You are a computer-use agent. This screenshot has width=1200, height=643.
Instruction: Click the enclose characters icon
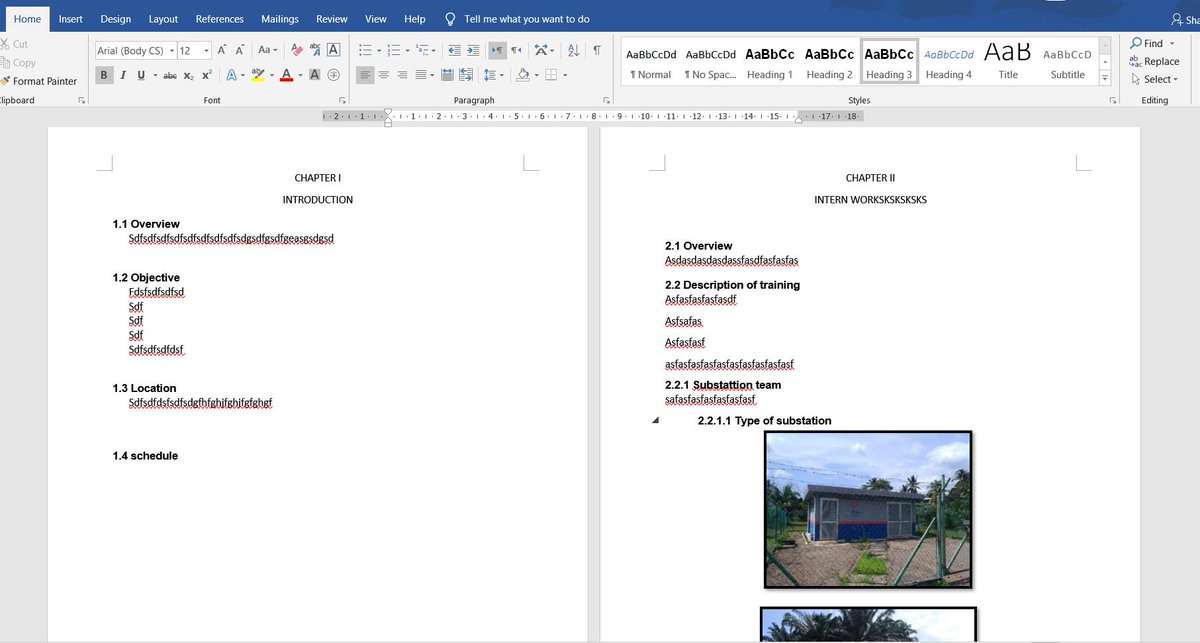coord(333,75)
